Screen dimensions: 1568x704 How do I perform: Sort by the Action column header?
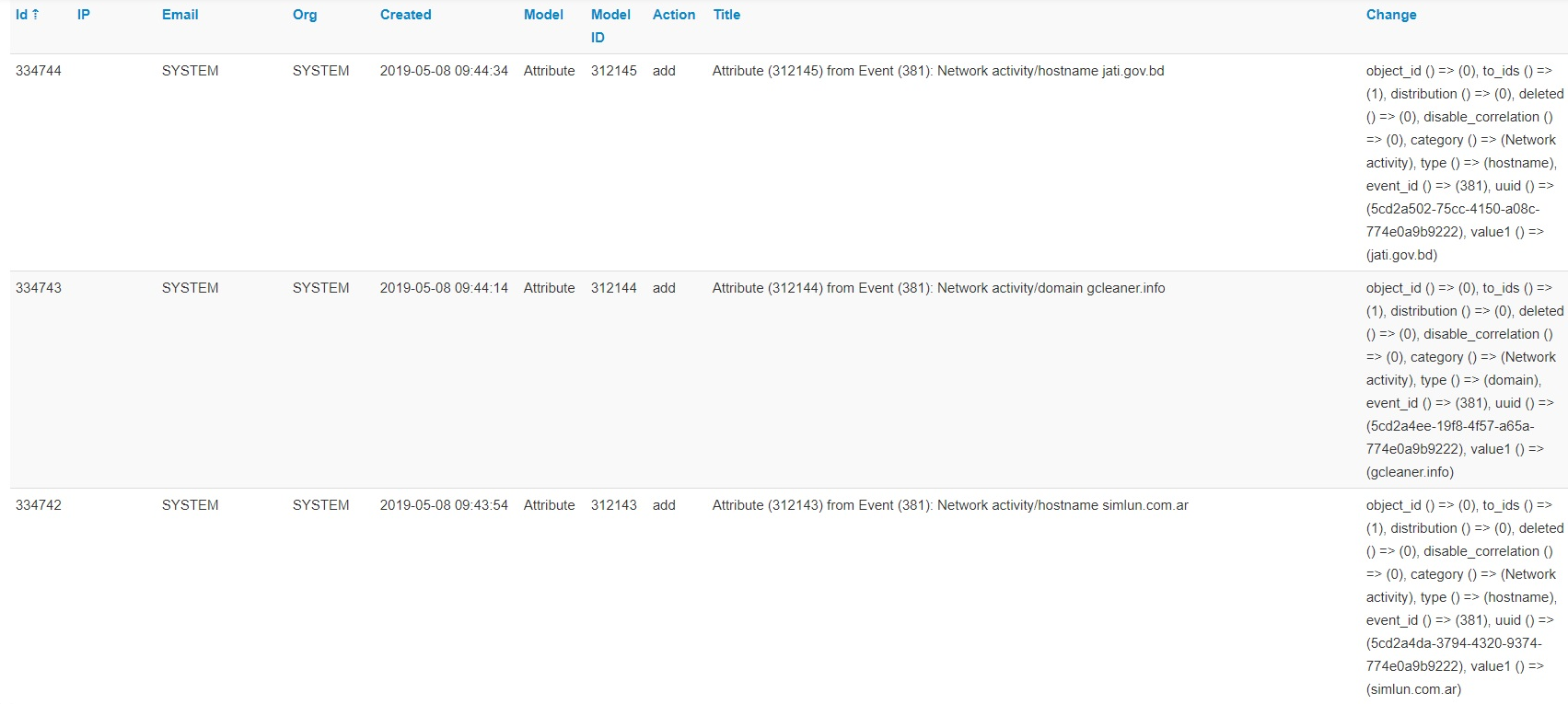(x=674, y=15)
